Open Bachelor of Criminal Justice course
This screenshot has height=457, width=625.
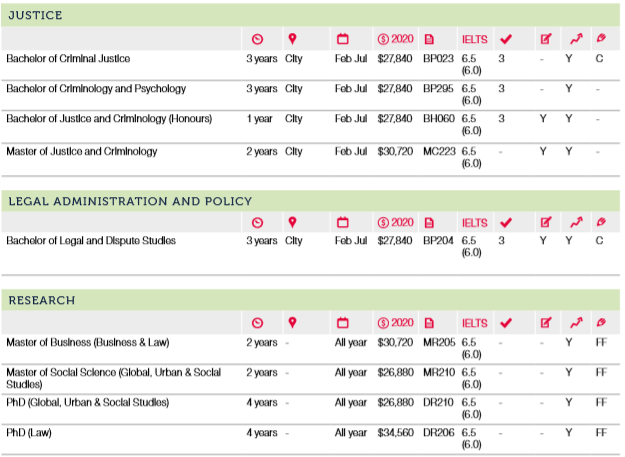tap(68, 59)
